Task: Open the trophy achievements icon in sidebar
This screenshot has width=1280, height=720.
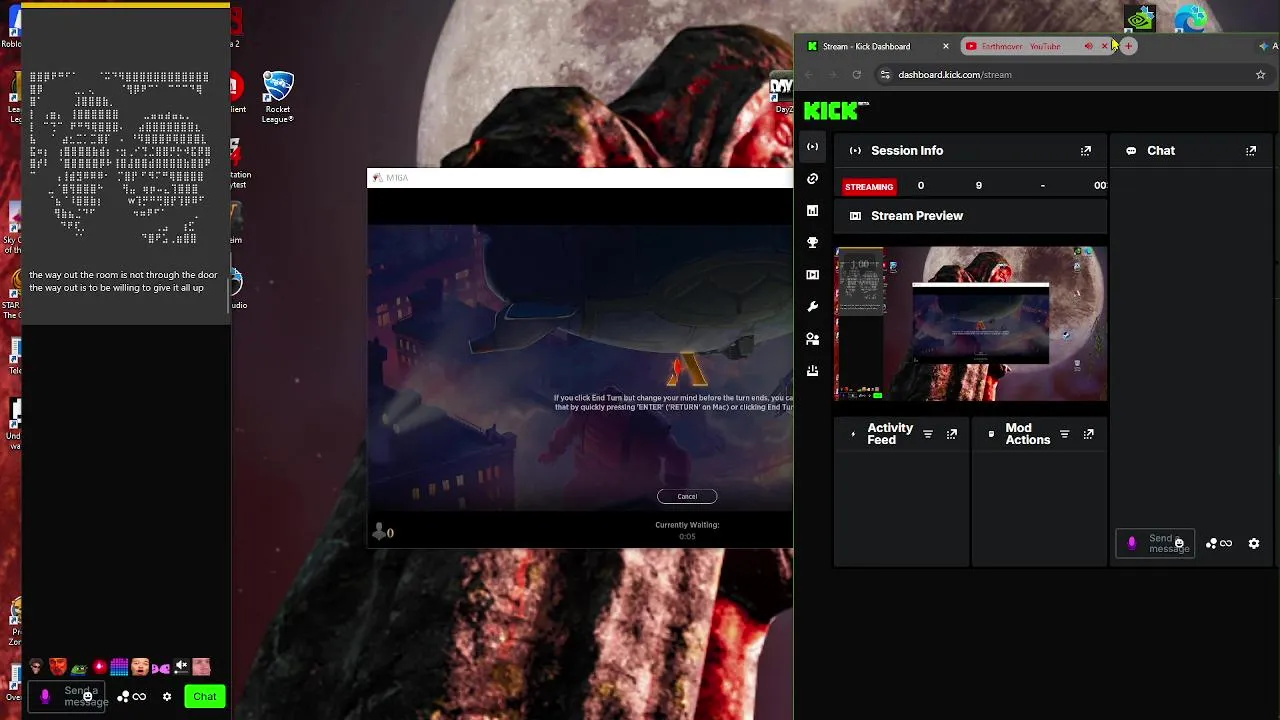Action: pyautogui.click(x=812, y=243)
